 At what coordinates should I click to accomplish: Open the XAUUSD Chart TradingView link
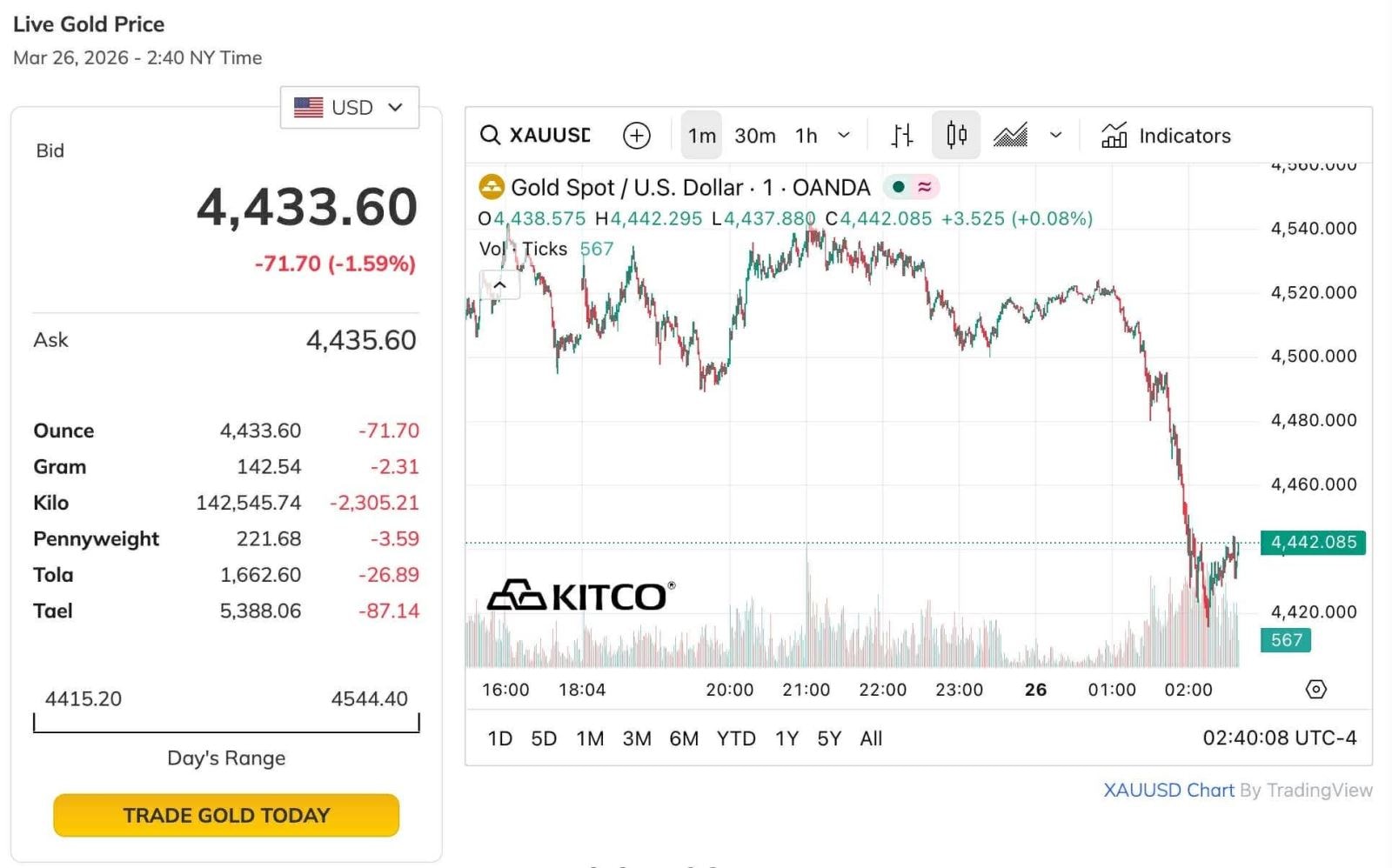(1168, 790)
